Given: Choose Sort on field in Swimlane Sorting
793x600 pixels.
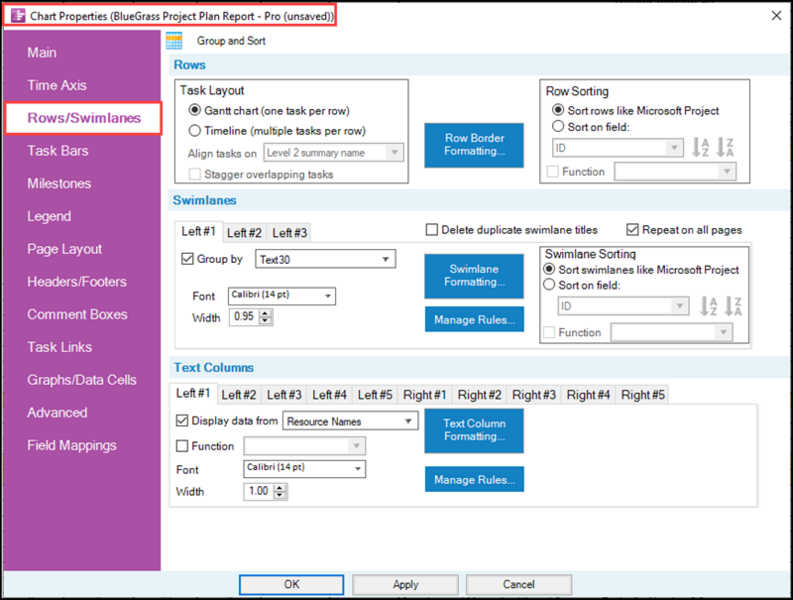Looking at the screenshot, I should (x=549, y=284).
